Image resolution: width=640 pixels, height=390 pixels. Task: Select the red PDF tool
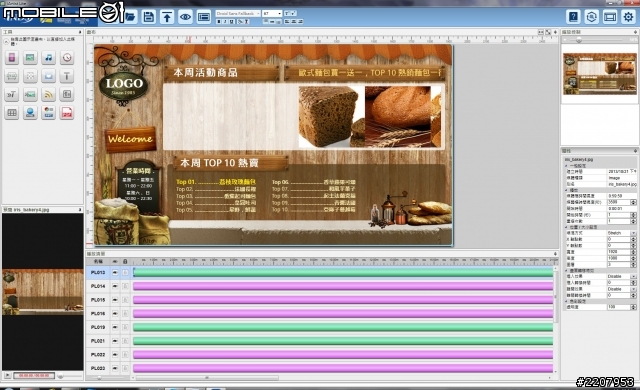pyautogui.click(x=67, y=113)
